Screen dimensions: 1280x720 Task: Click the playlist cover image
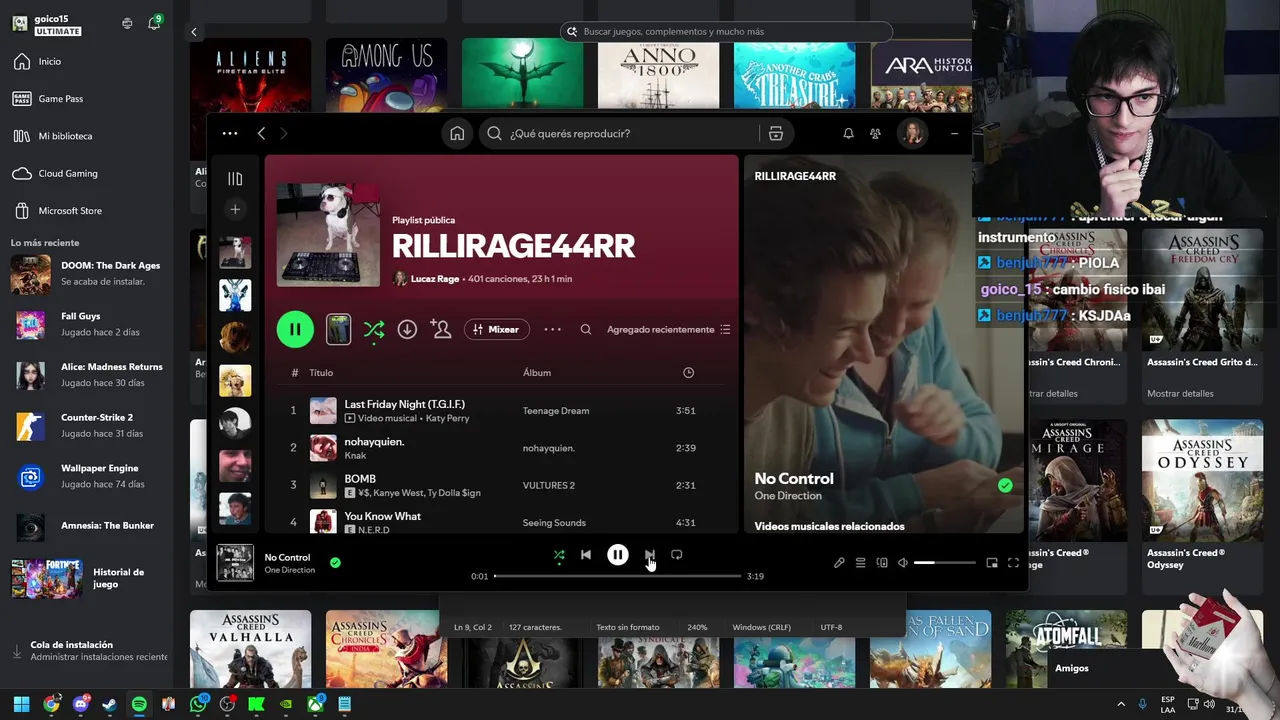[328, 235]
